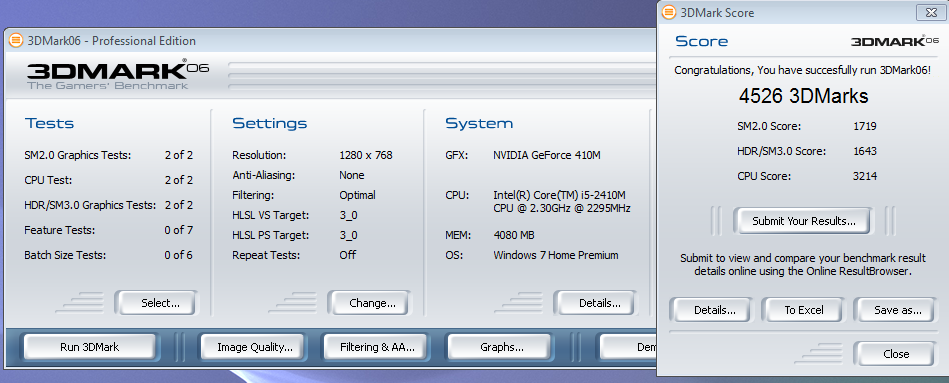
Task: Click the 'System' section heading
Action: [x=479, y=124]
